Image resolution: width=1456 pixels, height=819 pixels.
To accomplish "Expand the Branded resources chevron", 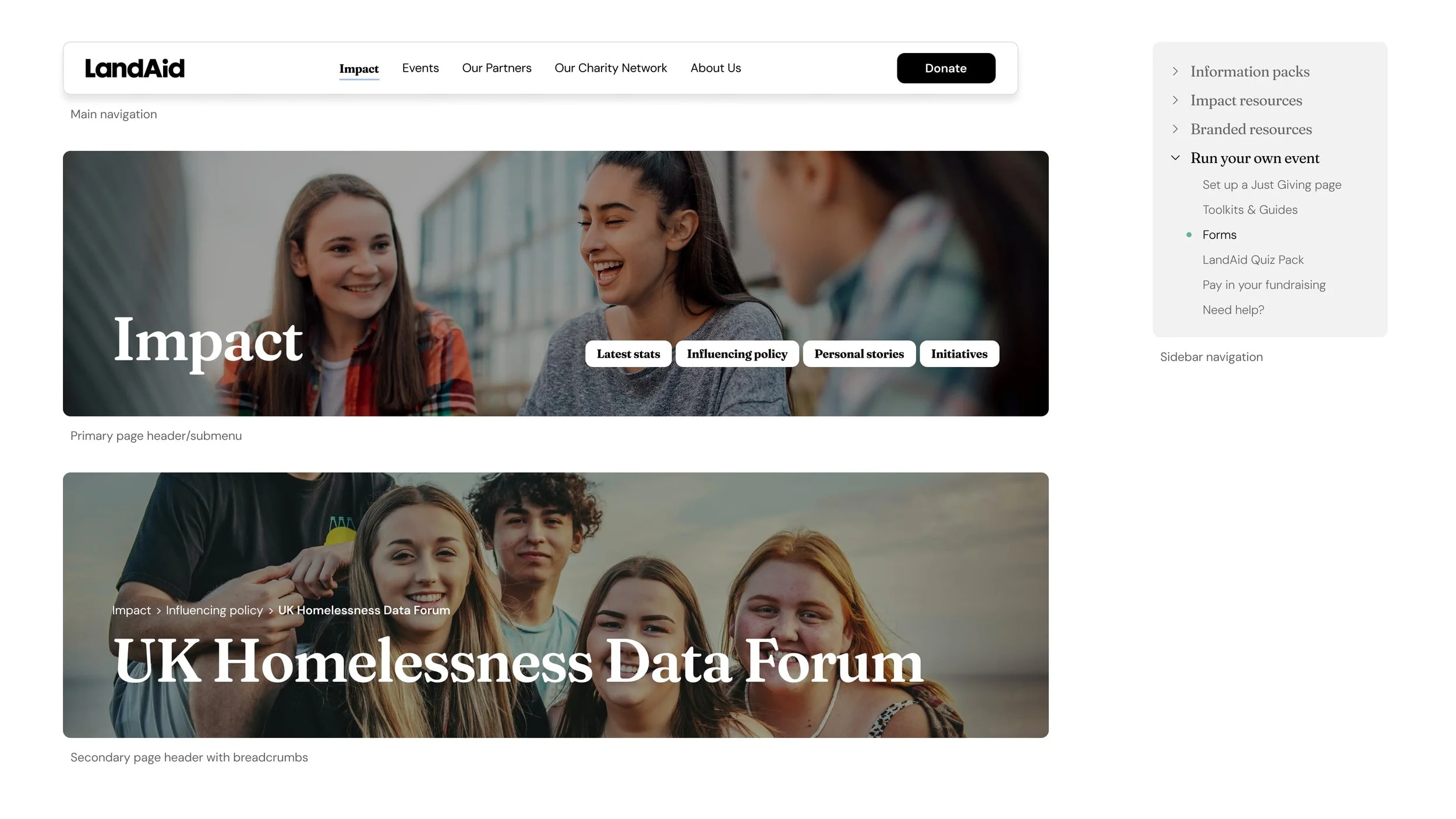I will pos(1175,129).
